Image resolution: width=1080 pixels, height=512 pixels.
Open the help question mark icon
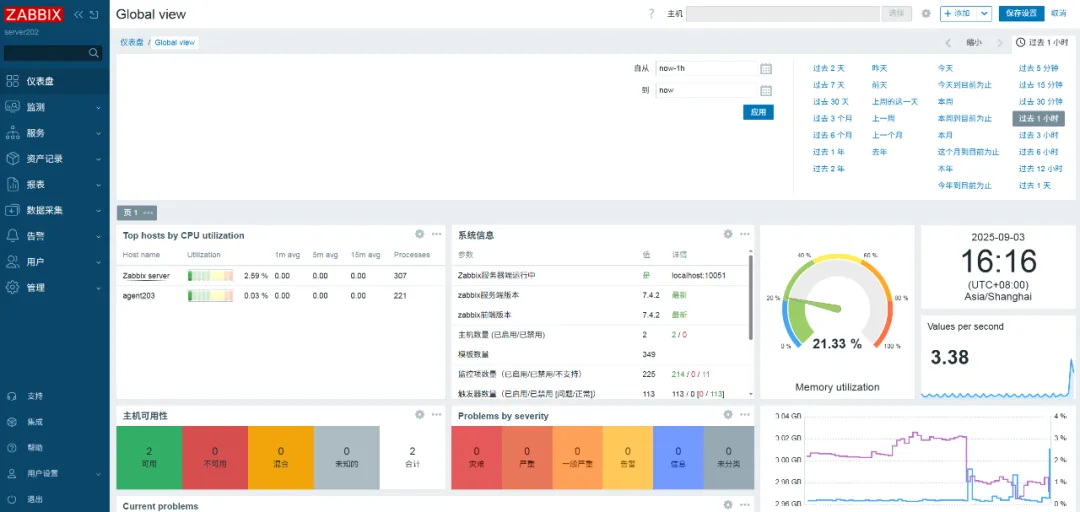point(651,14)
